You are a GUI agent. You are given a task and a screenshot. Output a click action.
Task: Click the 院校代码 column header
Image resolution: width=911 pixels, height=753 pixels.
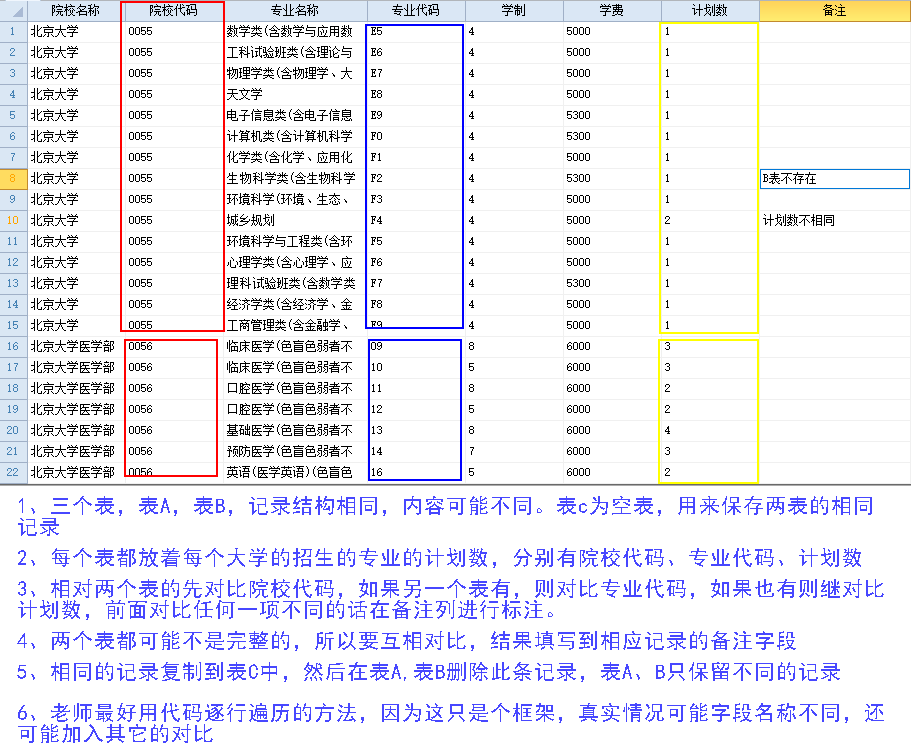pyautogui.click(x=174, y=10)
